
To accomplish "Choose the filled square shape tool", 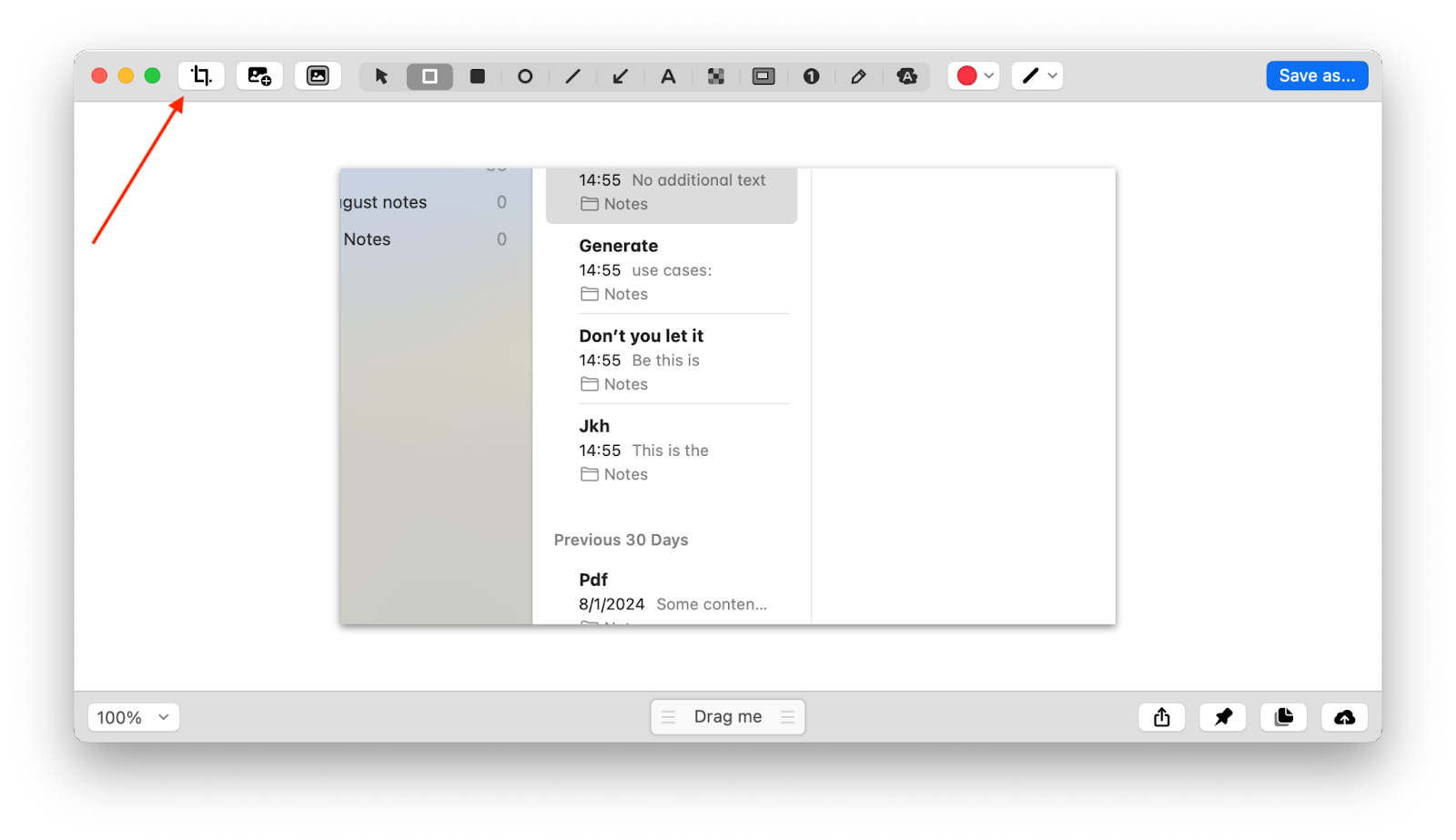I will pyautogui.click(x=477, y=76).
